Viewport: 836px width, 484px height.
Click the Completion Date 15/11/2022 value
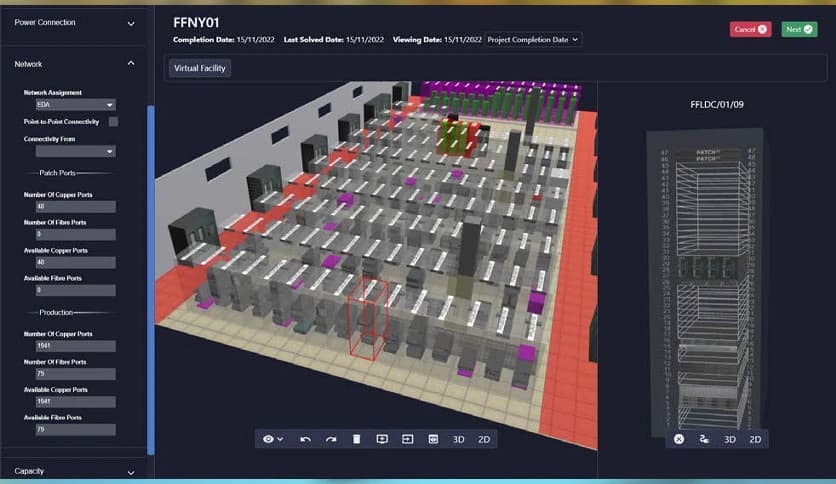[x=255, y=39]
